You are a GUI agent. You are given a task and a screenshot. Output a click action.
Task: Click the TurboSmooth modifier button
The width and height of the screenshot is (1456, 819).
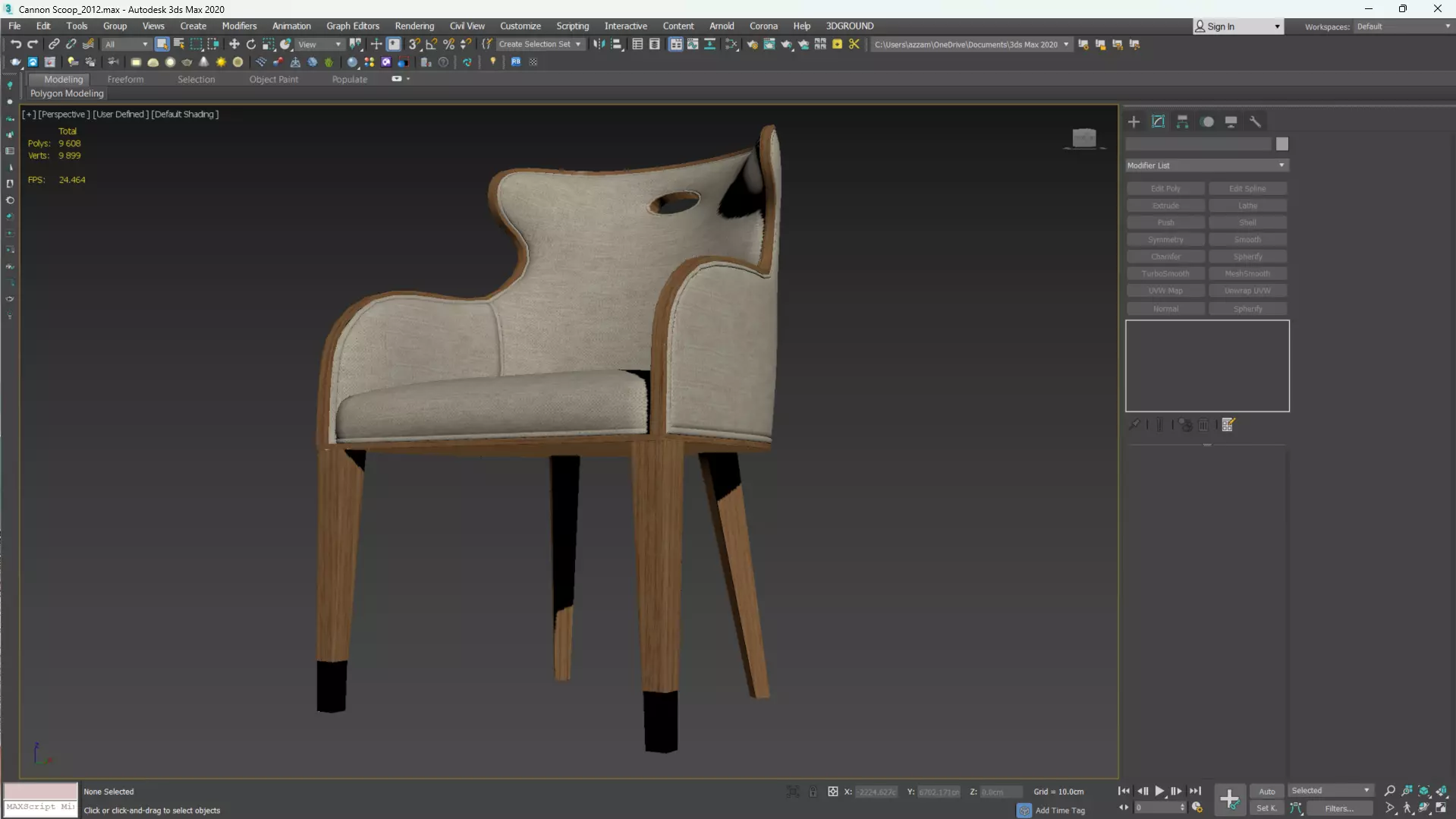1165,273
